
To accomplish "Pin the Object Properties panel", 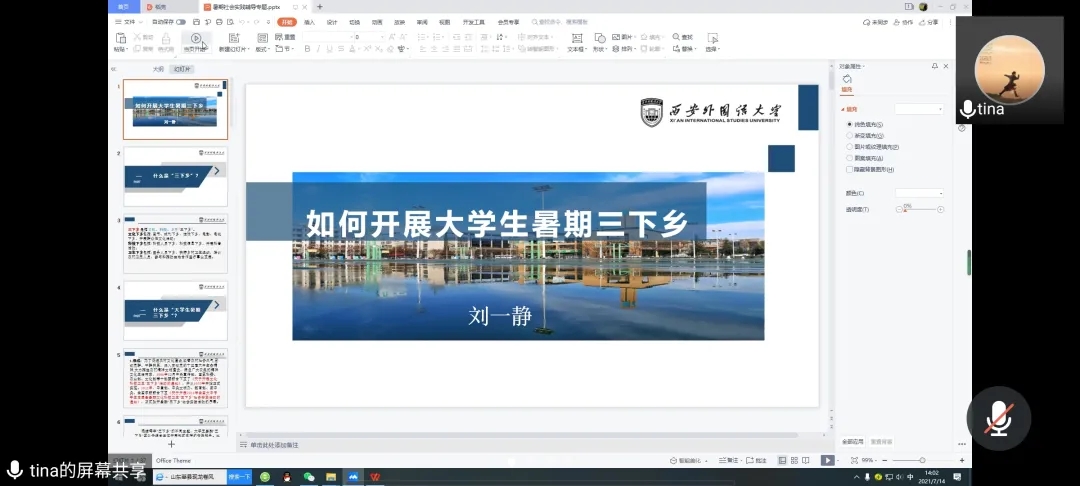I will [x=934, y=66].
